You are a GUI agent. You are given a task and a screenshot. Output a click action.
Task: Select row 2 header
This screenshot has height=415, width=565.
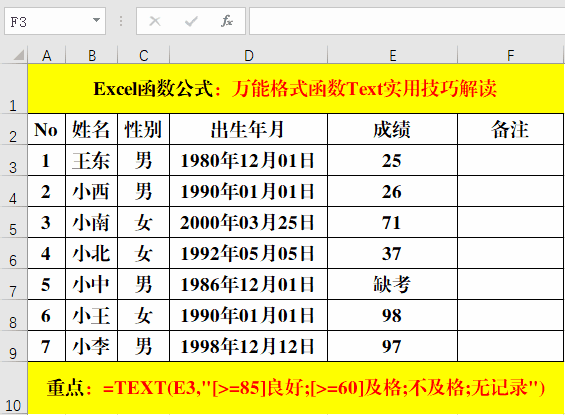[14, 129]
